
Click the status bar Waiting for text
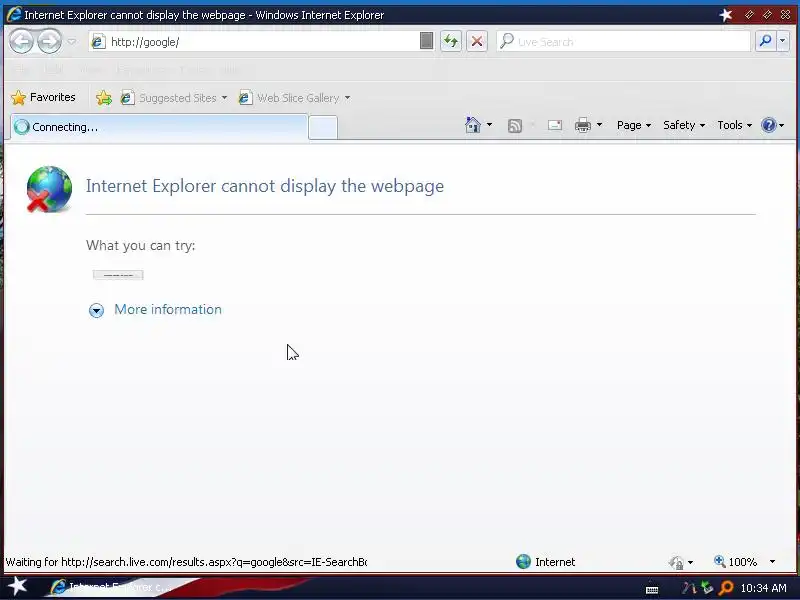click(x=186, y=562)
